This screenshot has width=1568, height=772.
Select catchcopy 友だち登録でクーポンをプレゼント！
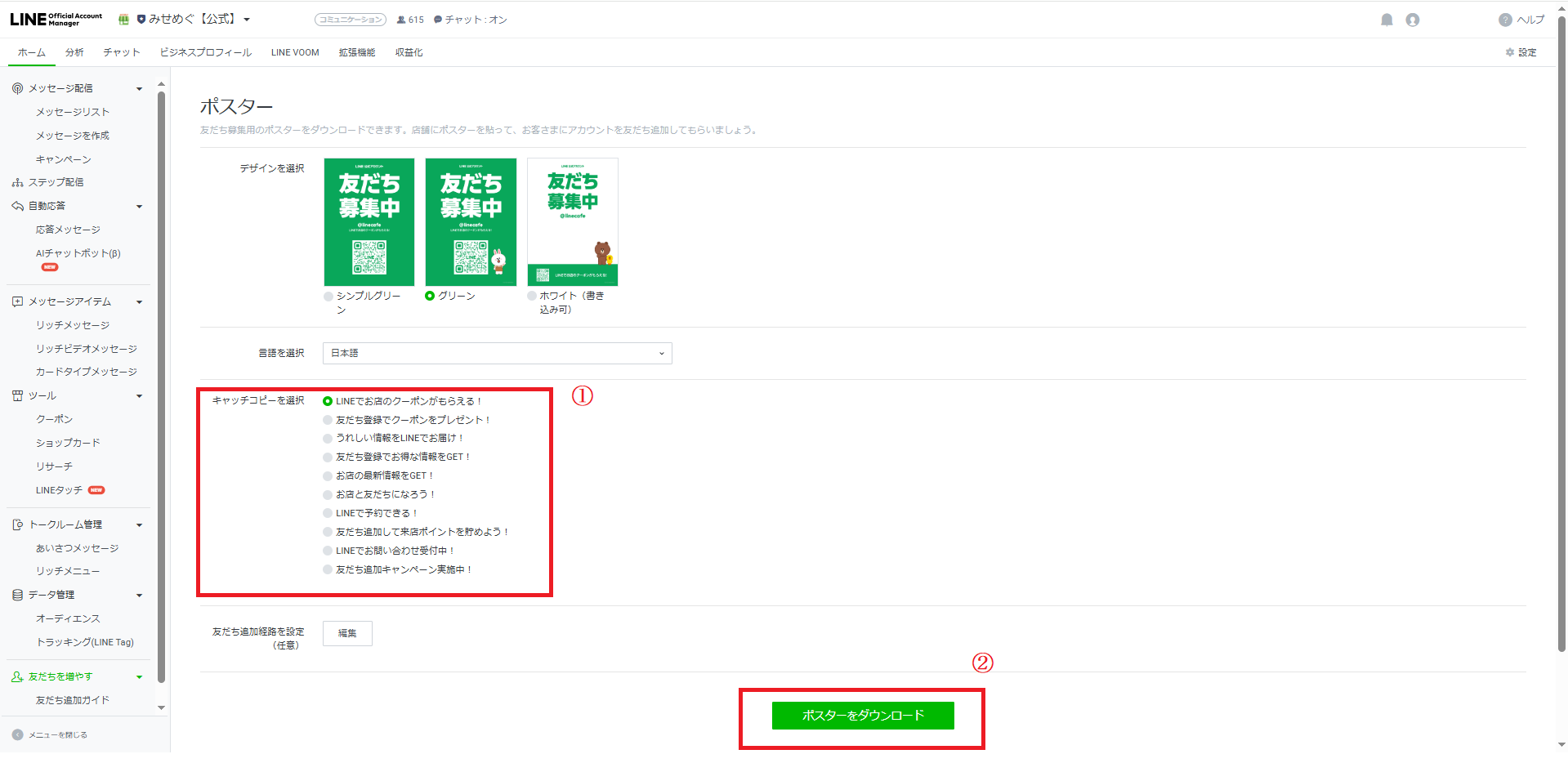click(328, 420)
